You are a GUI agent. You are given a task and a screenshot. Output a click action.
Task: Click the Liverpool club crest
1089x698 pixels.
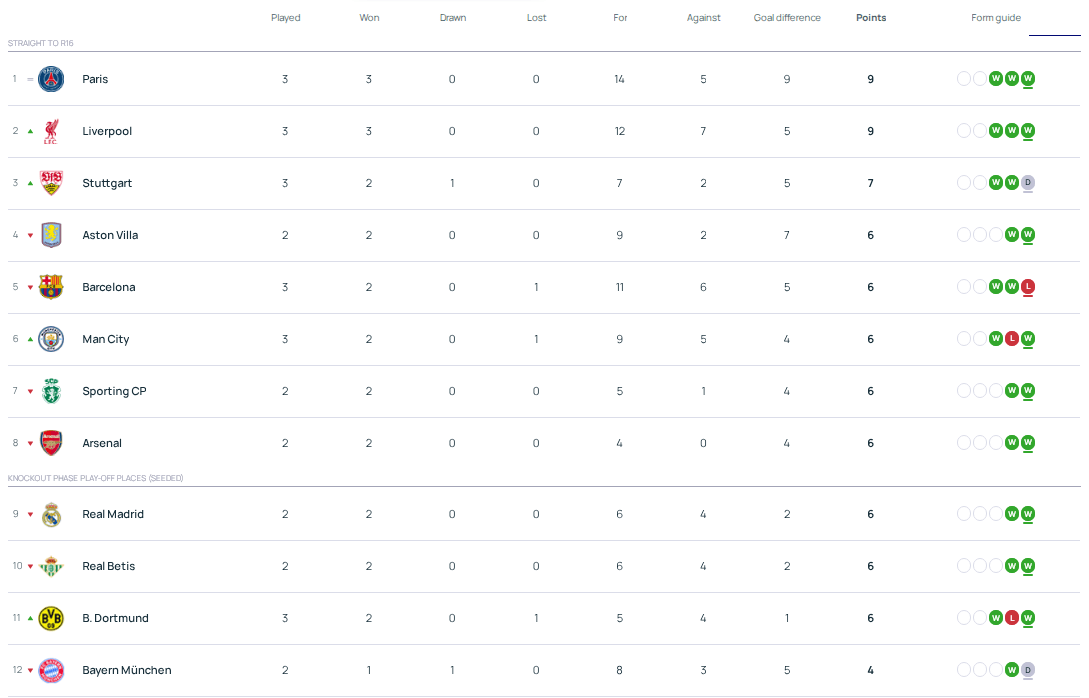51,131
